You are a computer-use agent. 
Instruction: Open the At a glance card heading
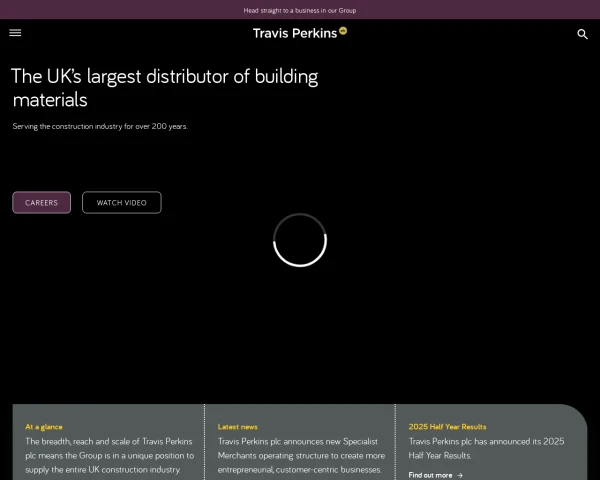[x=44, y=427]
